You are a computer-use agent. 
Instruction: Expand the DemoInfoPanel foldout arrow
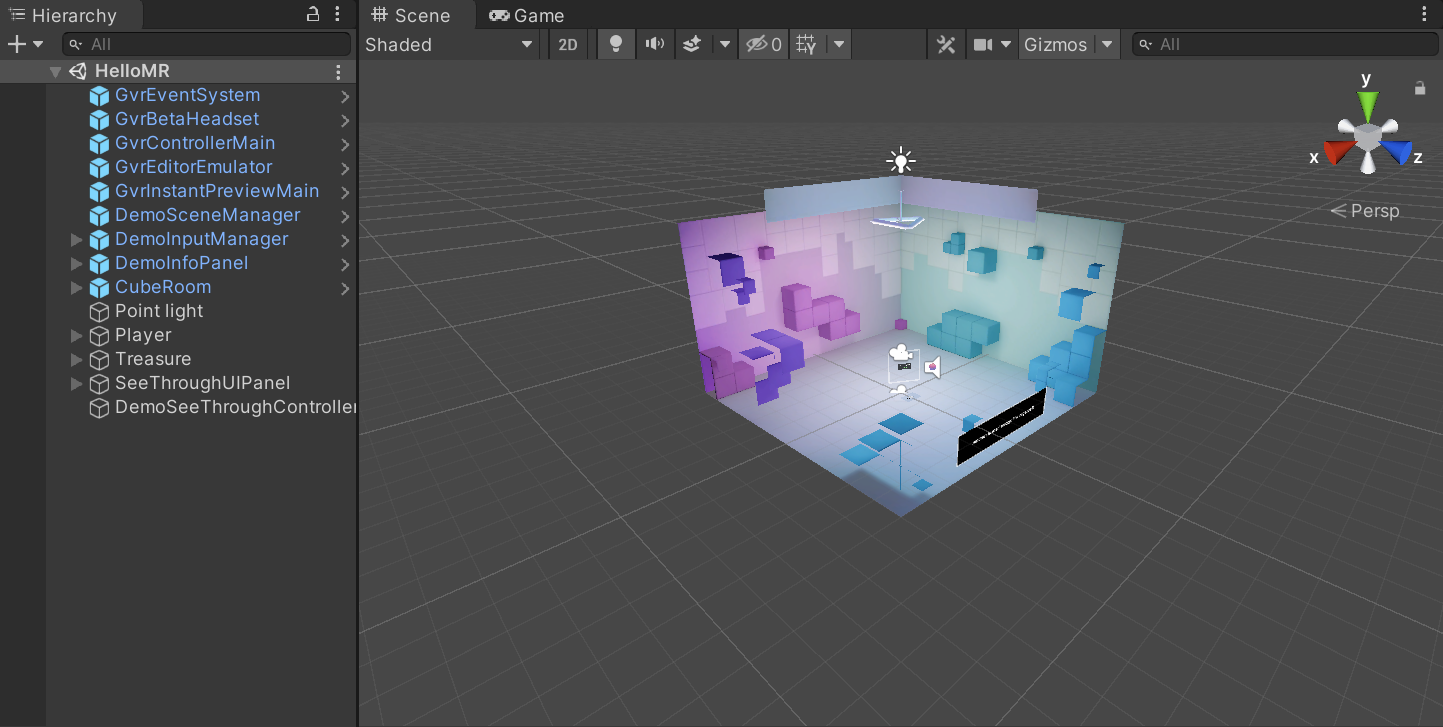[x=76, y=264]
